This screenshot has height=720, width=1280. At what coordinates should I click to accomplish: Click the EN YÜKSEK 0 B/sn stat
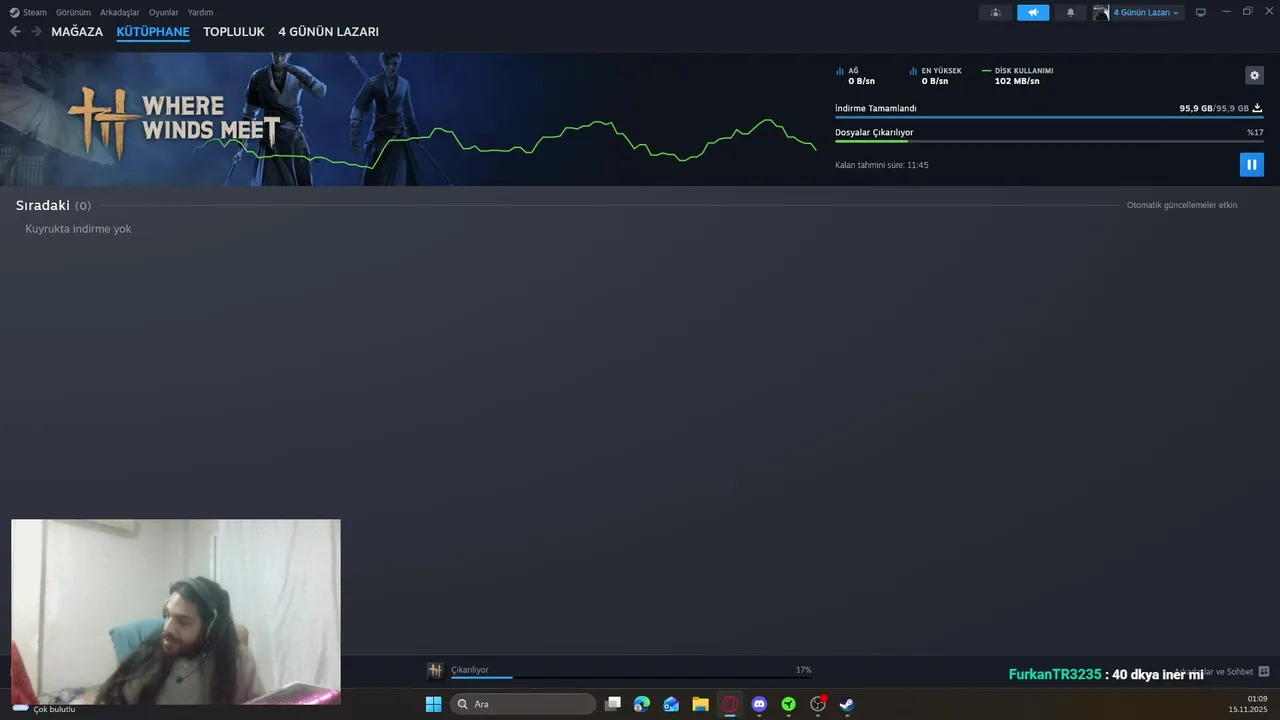(935, 76)
